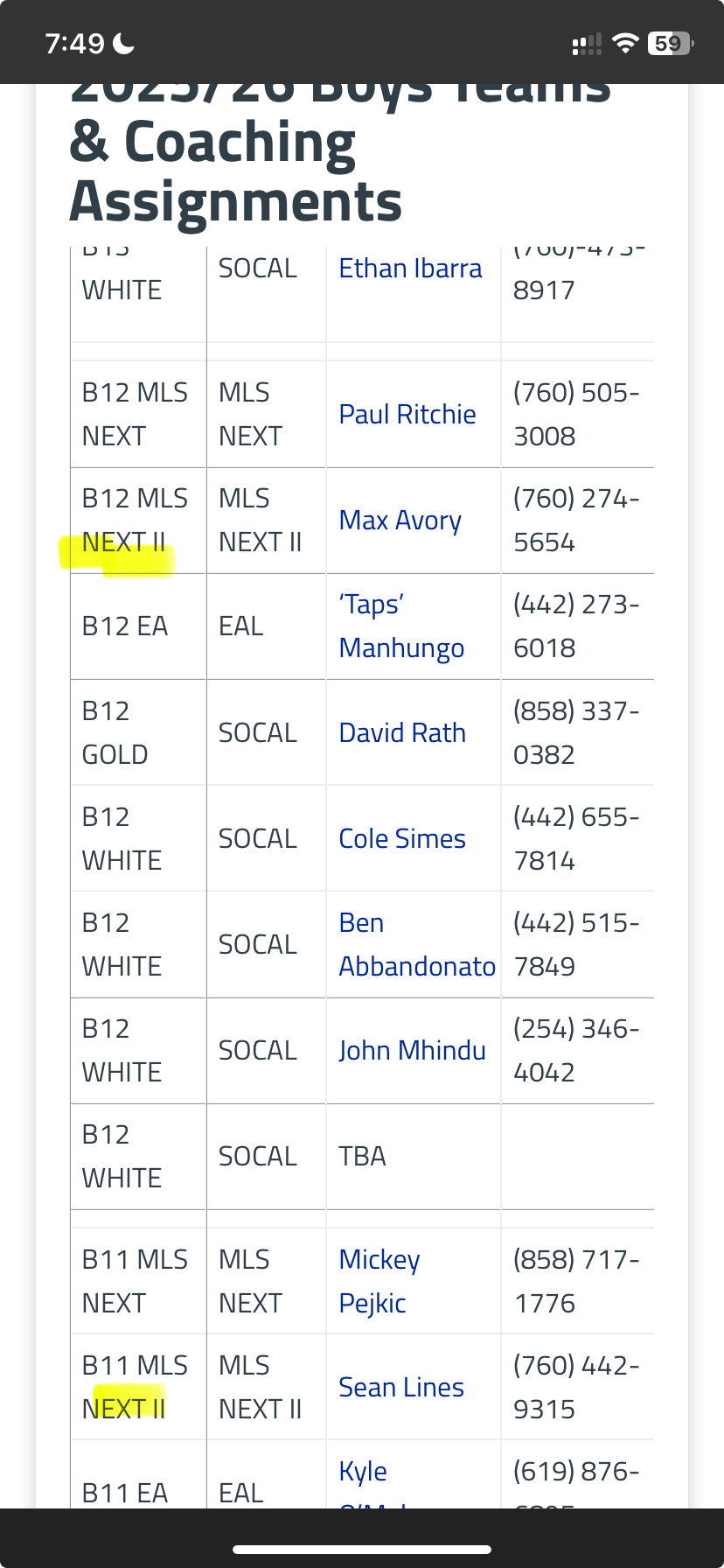The image size is (724, 1568).
Task: Open Mickey Pejkic coach profile
Action: point(379,1281)
